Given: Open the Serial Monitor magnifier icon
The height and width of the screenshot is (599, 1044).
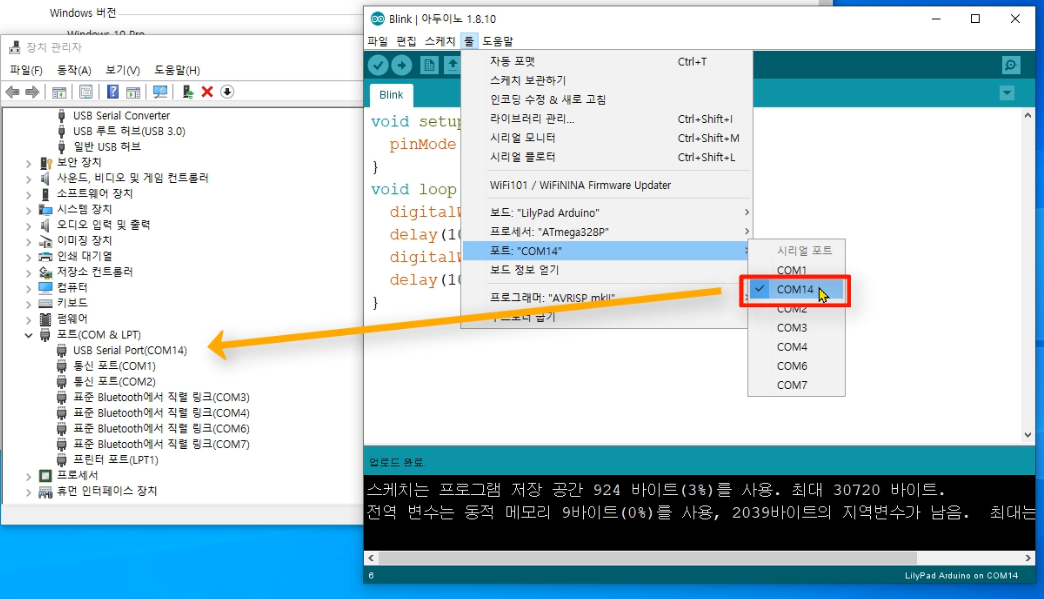Looking at the screenshot, I should pyautogui.click(x=1011, y=65).
